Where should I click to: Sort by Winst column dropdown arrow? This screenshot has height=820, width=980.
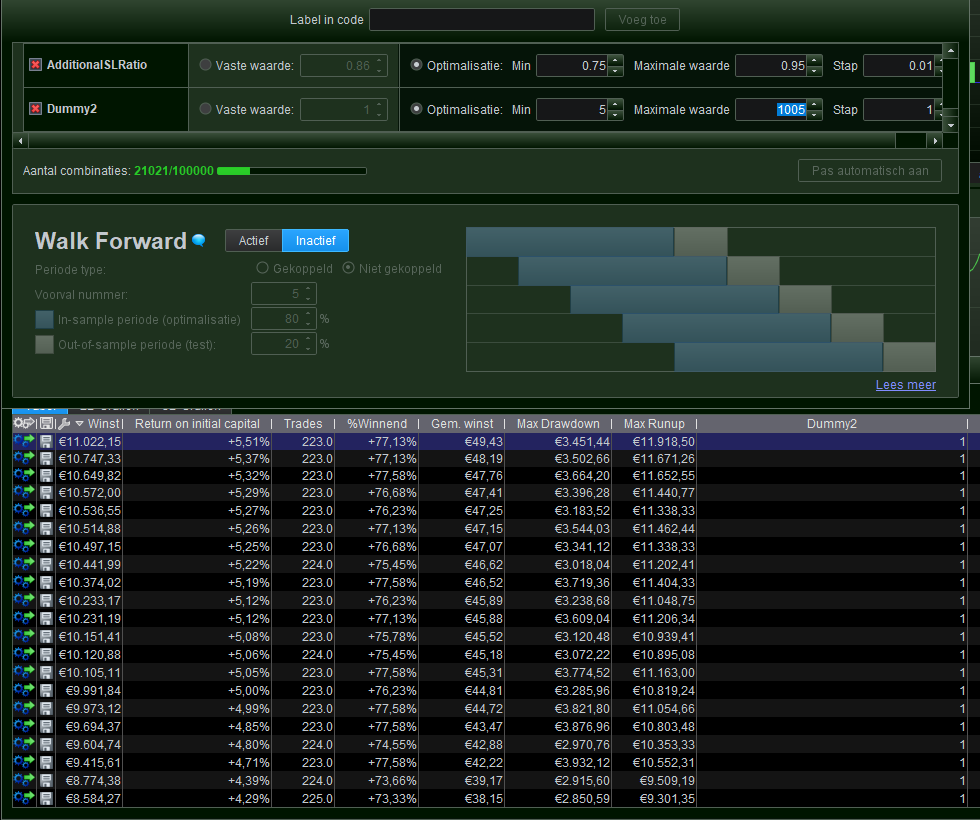[79, 424]
